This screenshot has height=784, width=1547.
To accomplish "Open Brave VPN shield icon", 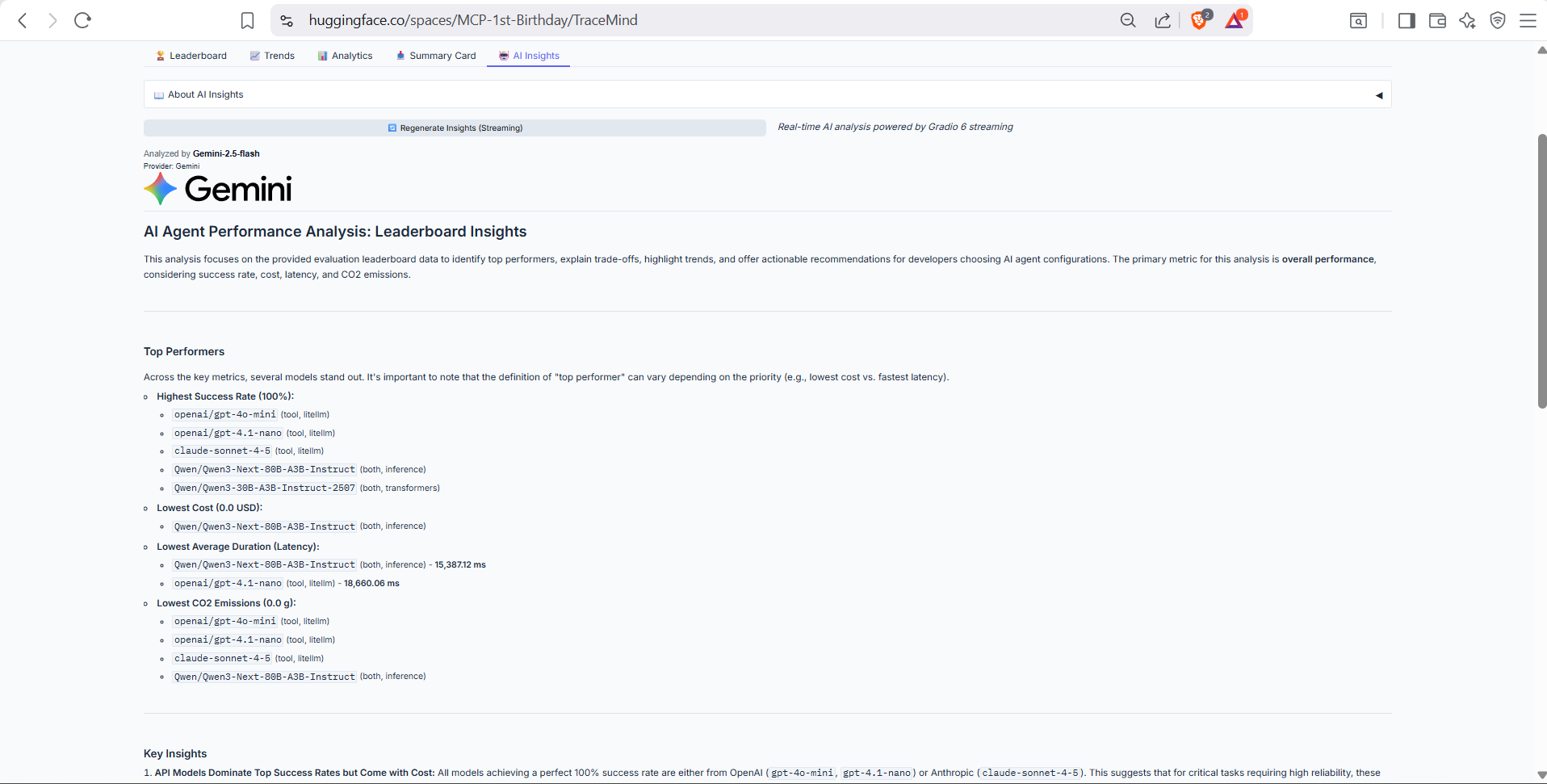I will click(x=1498, y=20).
